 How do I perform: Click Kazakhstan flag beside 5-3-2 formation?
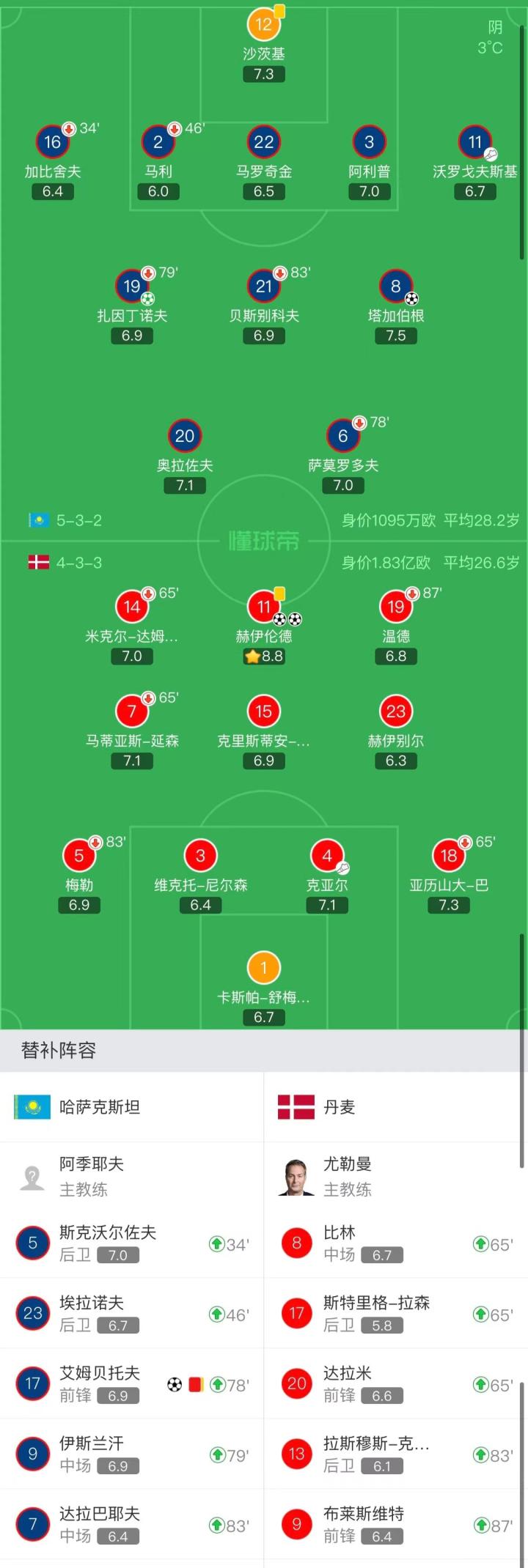[x=38, y=520]
